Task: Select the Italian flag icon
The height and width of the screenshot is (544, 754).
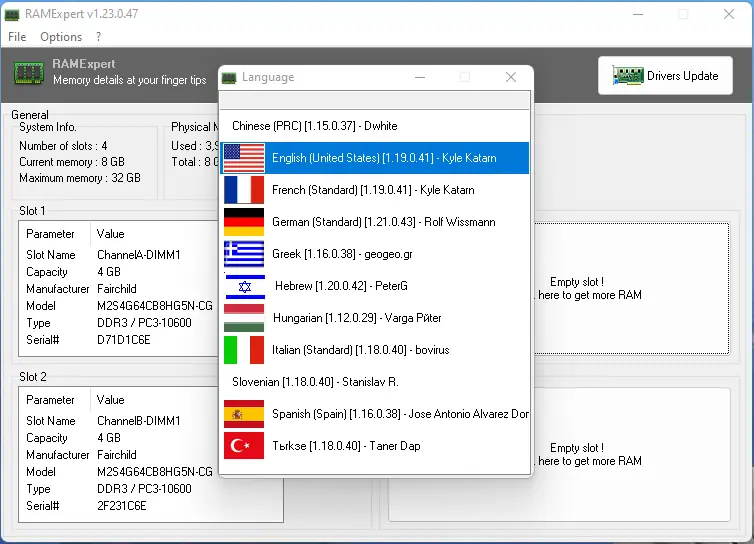Action: 244,350
